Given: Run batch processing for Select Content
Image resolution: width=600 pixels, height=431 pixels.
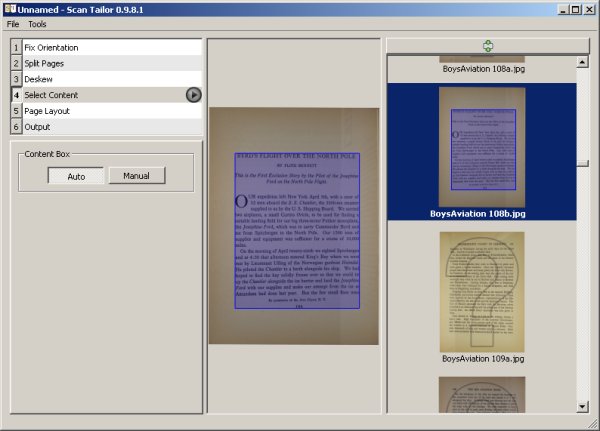Looking at the screenshot, I should pyautogui.click(x=194, y=95).
